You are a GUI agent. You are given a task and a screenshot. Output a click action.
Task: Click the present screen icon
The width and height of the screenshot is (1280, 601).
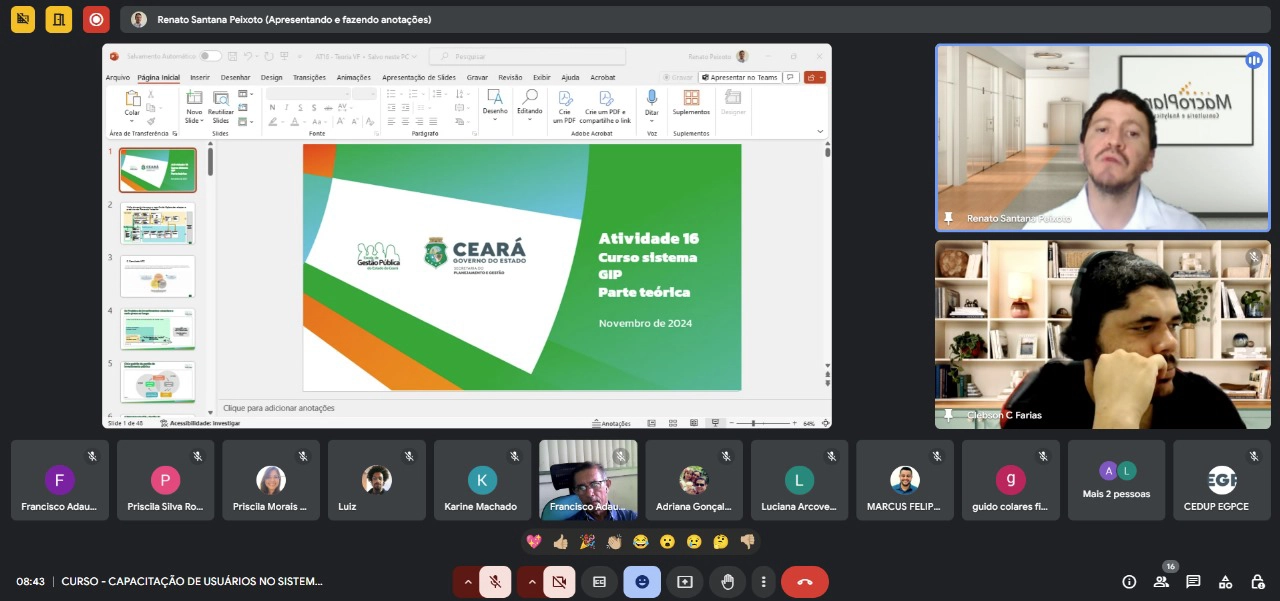click(x=685, y=581)
